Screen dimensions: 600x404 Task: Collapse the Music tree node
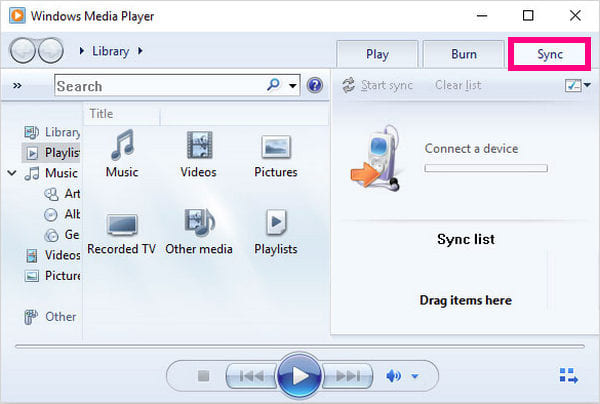(x=12, y=173)
